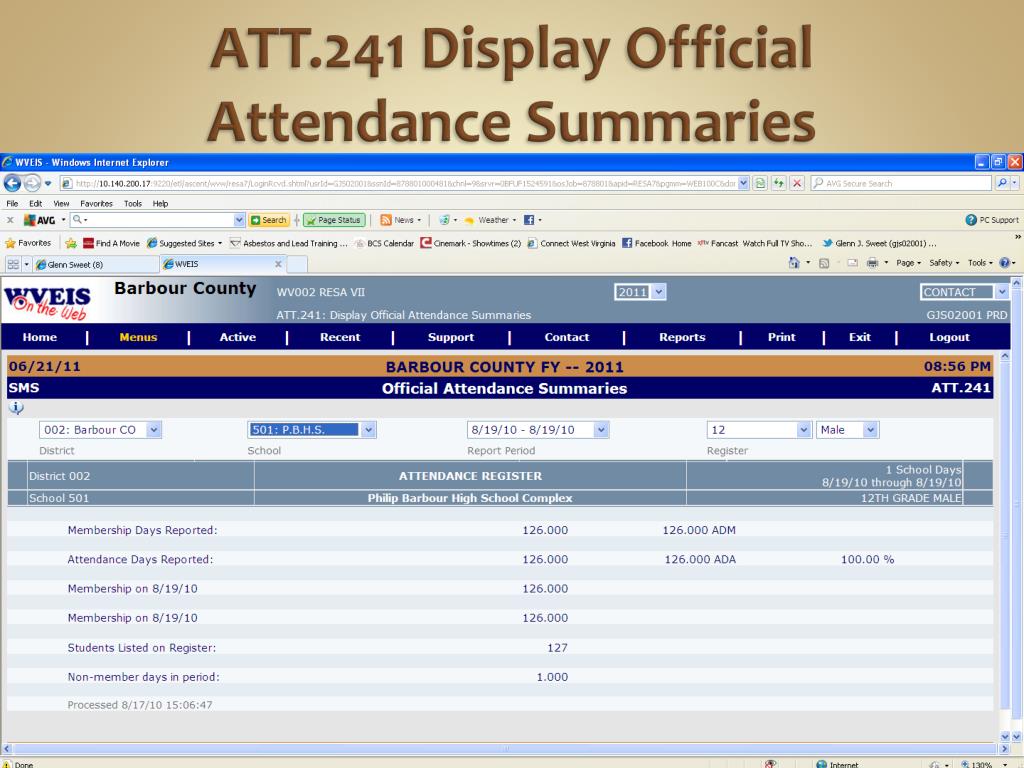The width and height of the screenshot is (1024, 768).
Task: Click the Feeds icon in command bar
Action: [824, 263]
